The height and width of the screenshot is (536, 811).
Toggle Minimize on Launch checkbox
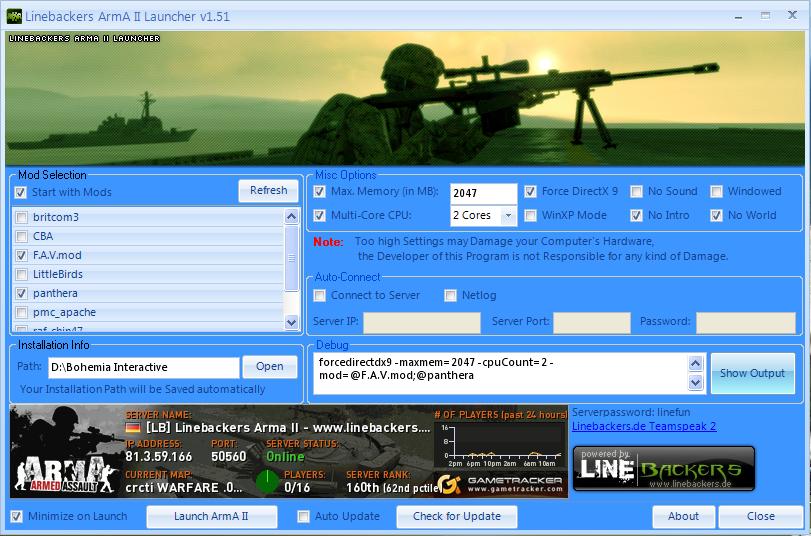click(17, 516)
